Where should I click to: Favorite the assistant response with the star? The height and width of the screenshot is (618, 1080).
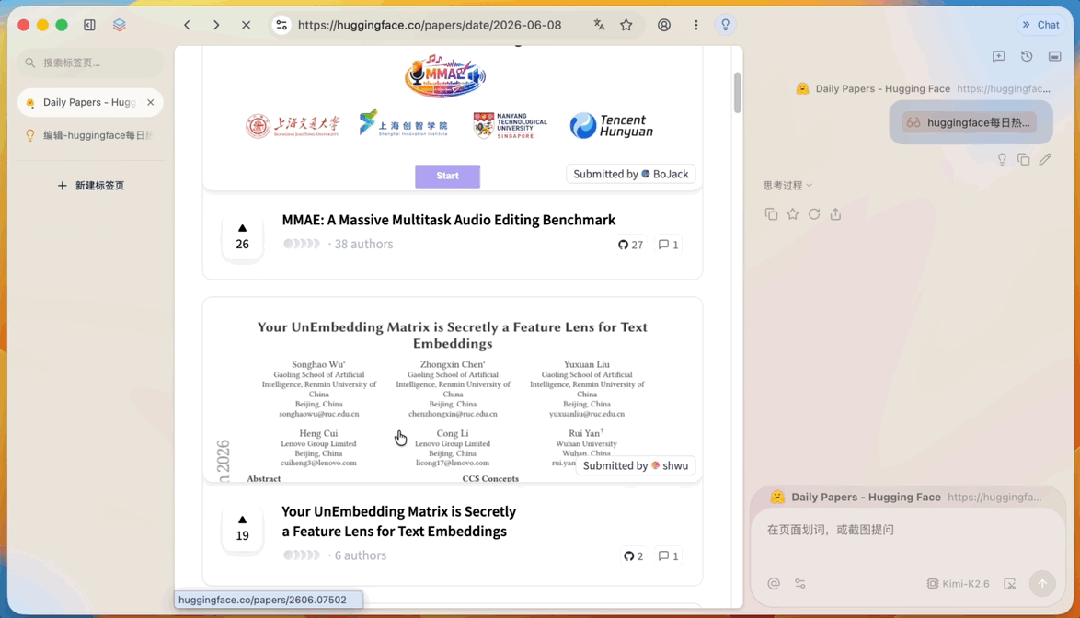tap(793, 214)
